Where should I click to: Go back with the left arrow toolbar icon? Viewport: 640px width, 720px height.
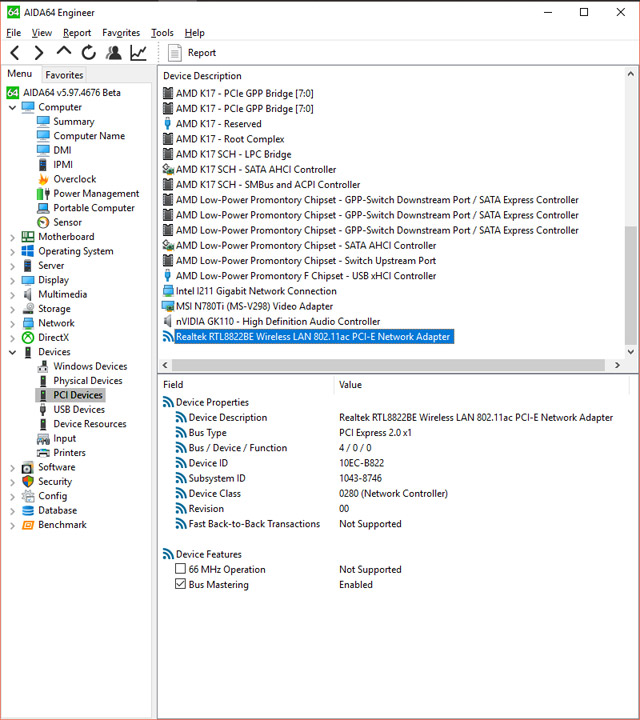coord(15,53)
